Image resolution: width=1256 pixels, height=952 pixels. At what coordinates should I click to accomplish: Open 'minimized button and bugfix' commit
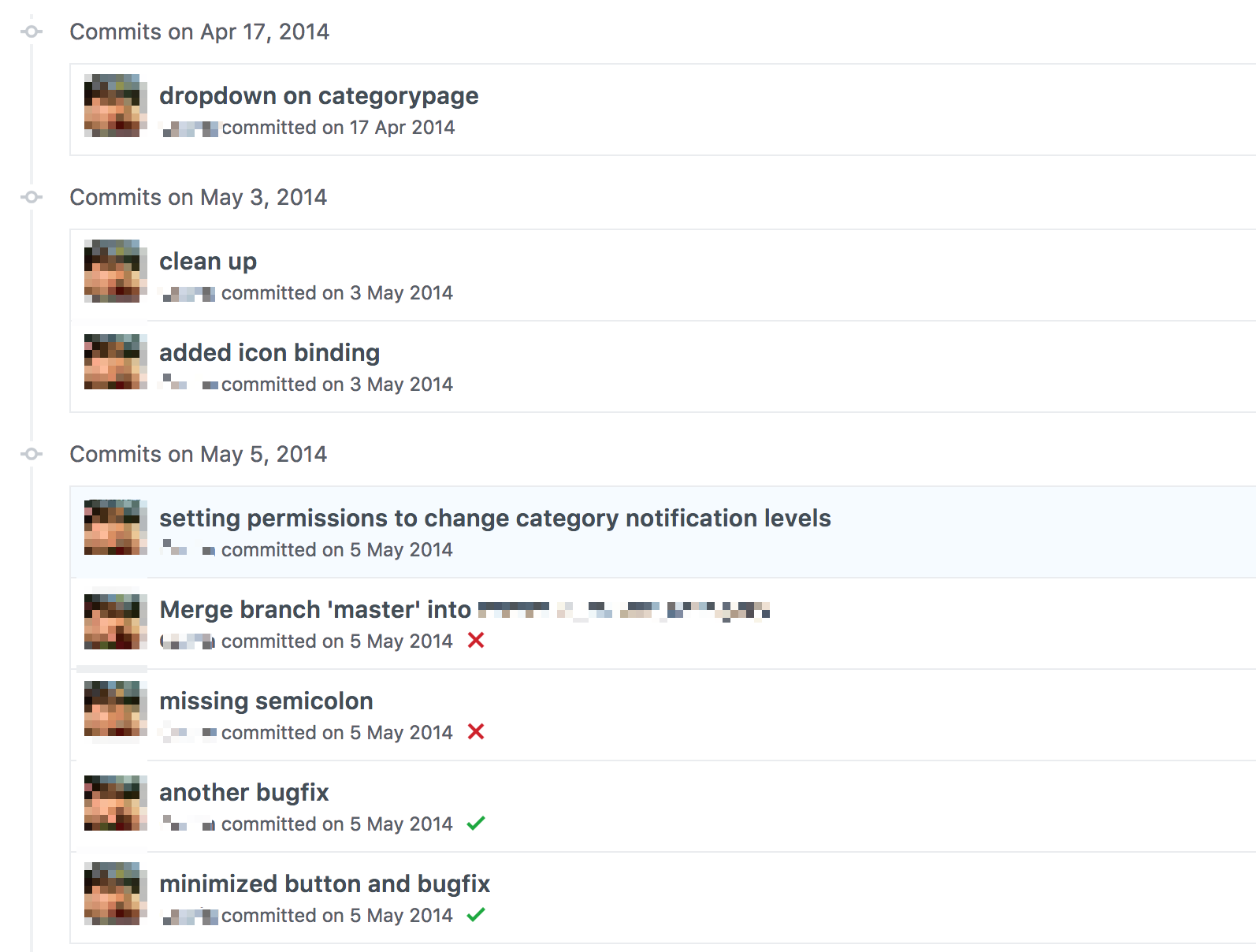[x=325, y=883]
